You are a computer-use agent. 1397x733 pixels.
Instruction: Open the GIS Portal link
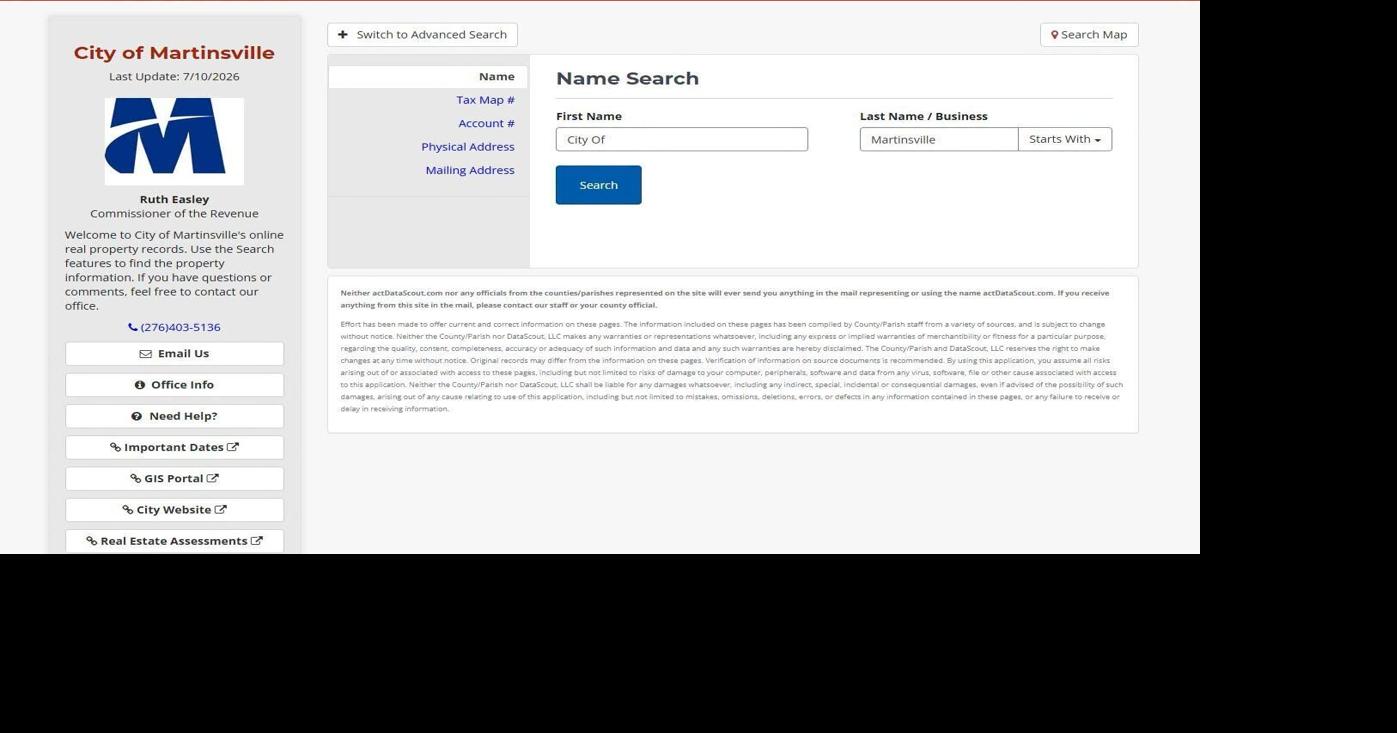[x=174, y=479]
